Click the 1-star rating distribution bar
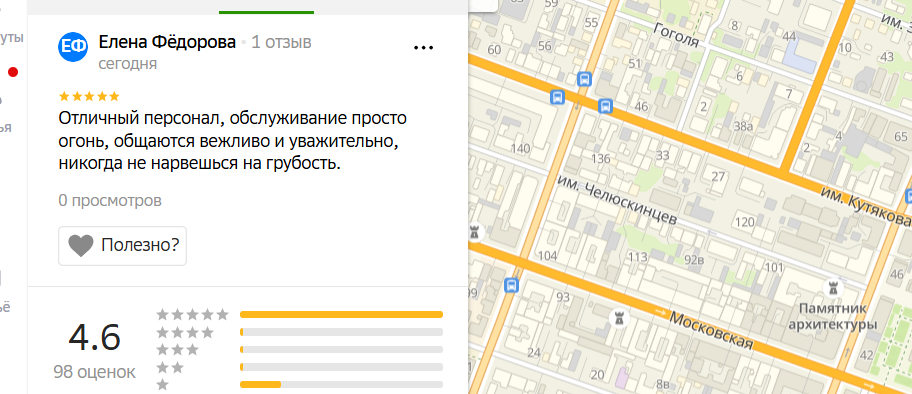 pyautogui.click(x=341, y=385)
